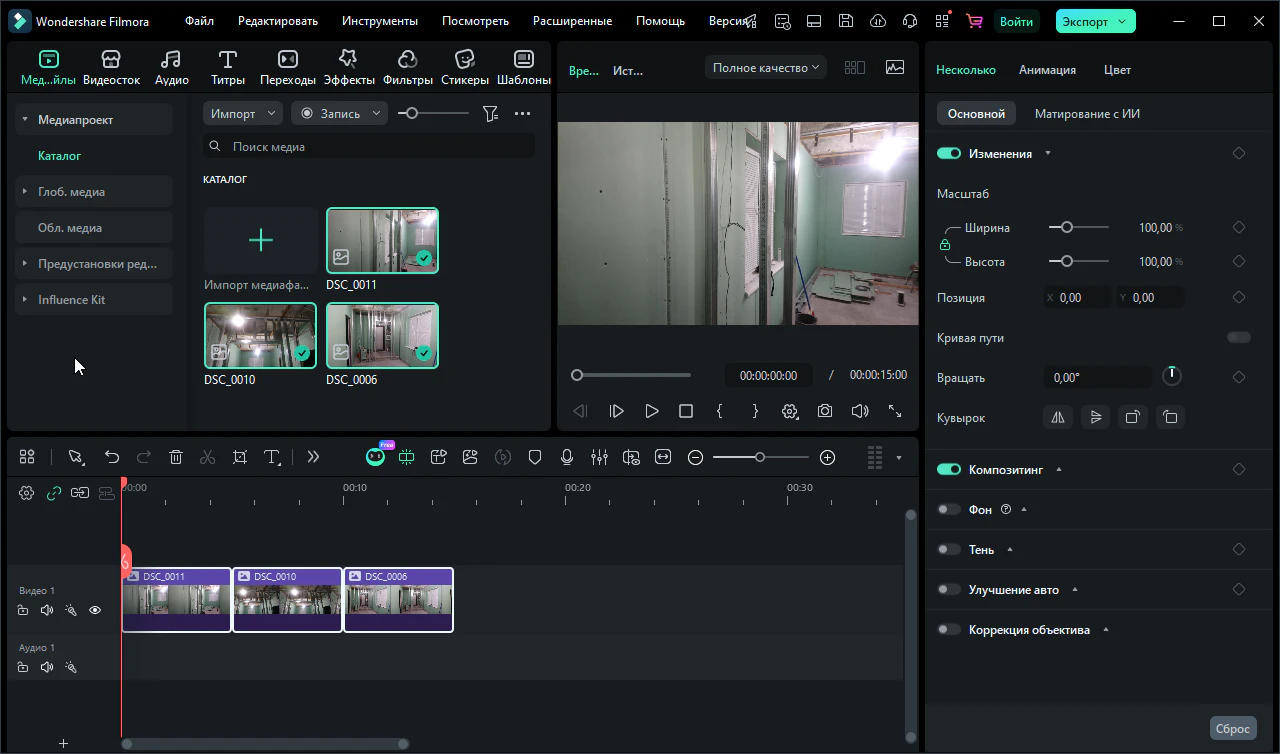The image size is (1280, 754).
Task: Click the snapshot camera icon under preview
Action: 825,411
